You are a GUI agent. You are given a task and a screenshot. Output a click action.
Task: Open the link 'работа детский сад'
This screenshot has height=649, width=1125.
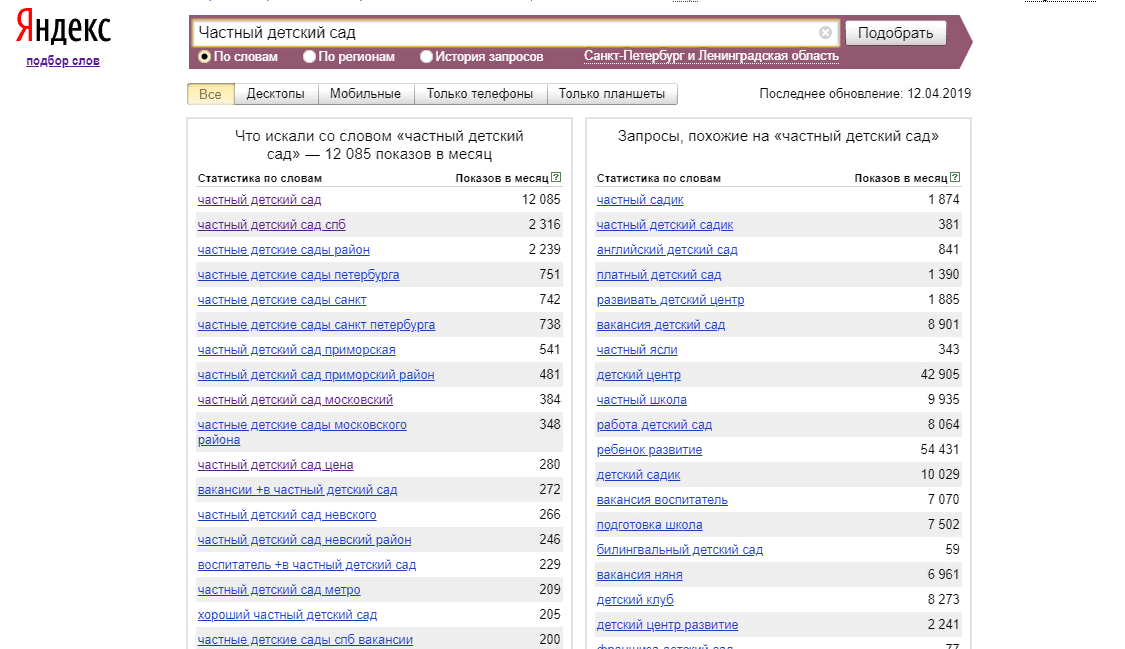(654, 425)
